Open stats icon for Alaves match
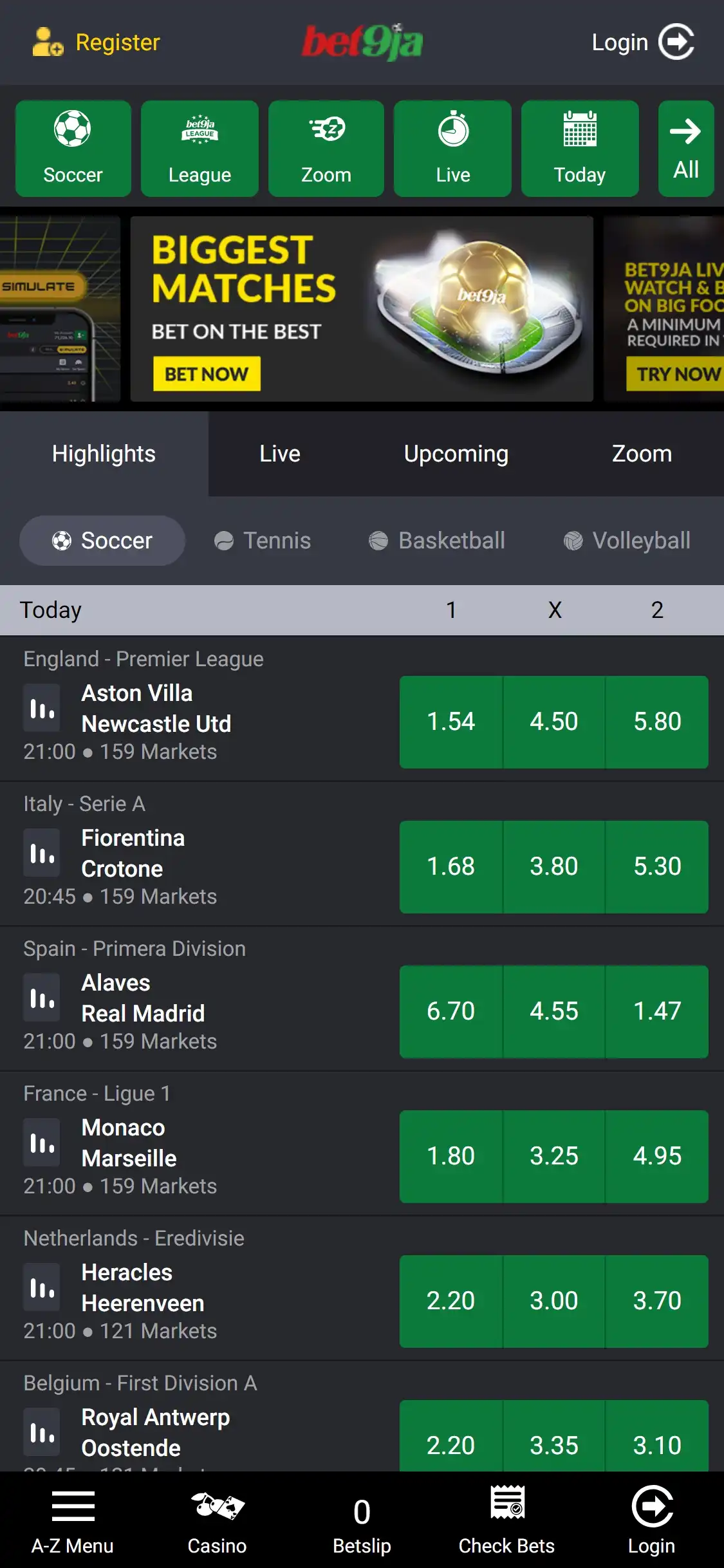Viewport: 724px width, 1568px height. pos(42,998)
